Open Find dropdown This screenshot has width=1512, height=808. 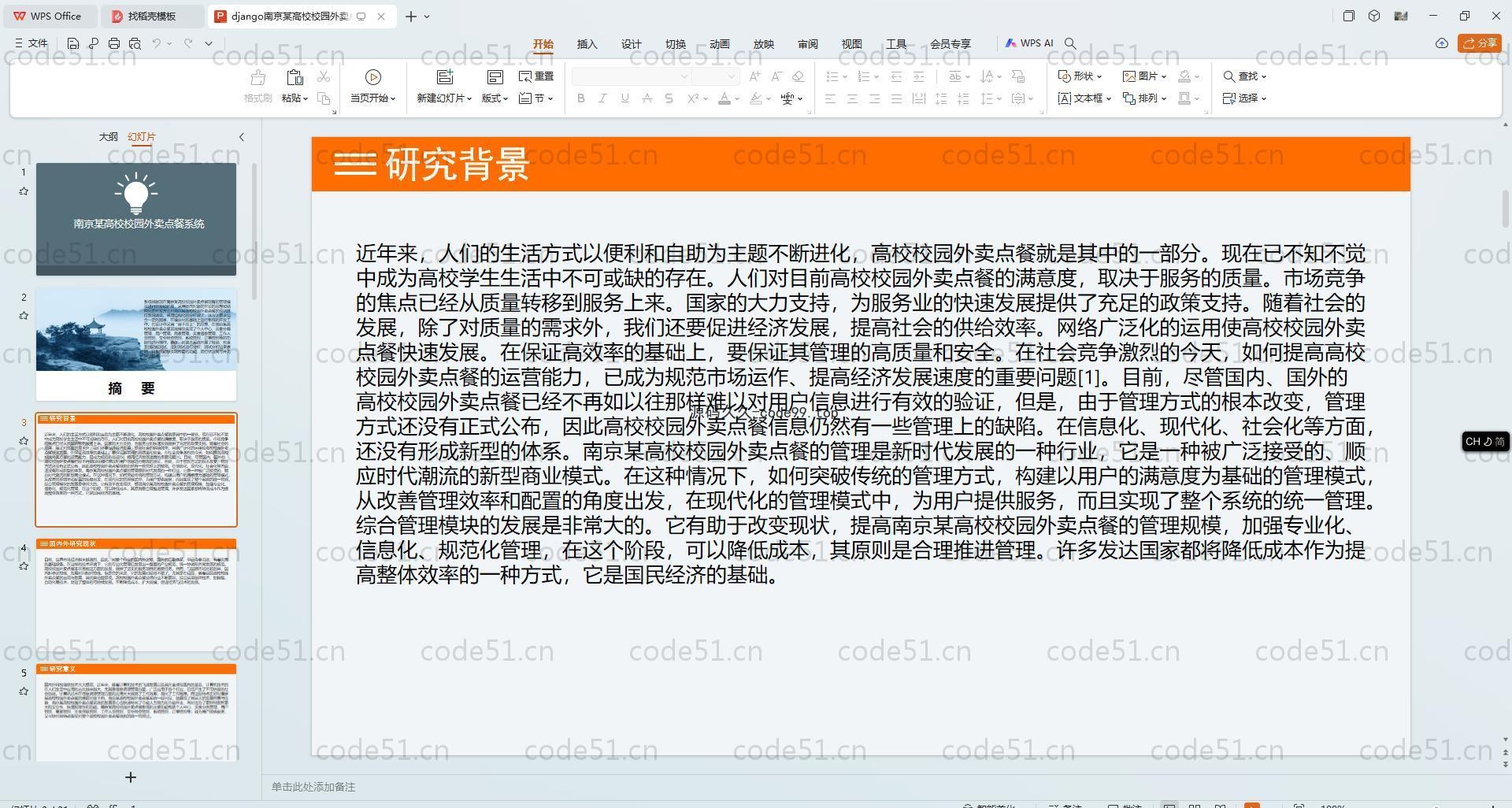tap(1244, 76)
